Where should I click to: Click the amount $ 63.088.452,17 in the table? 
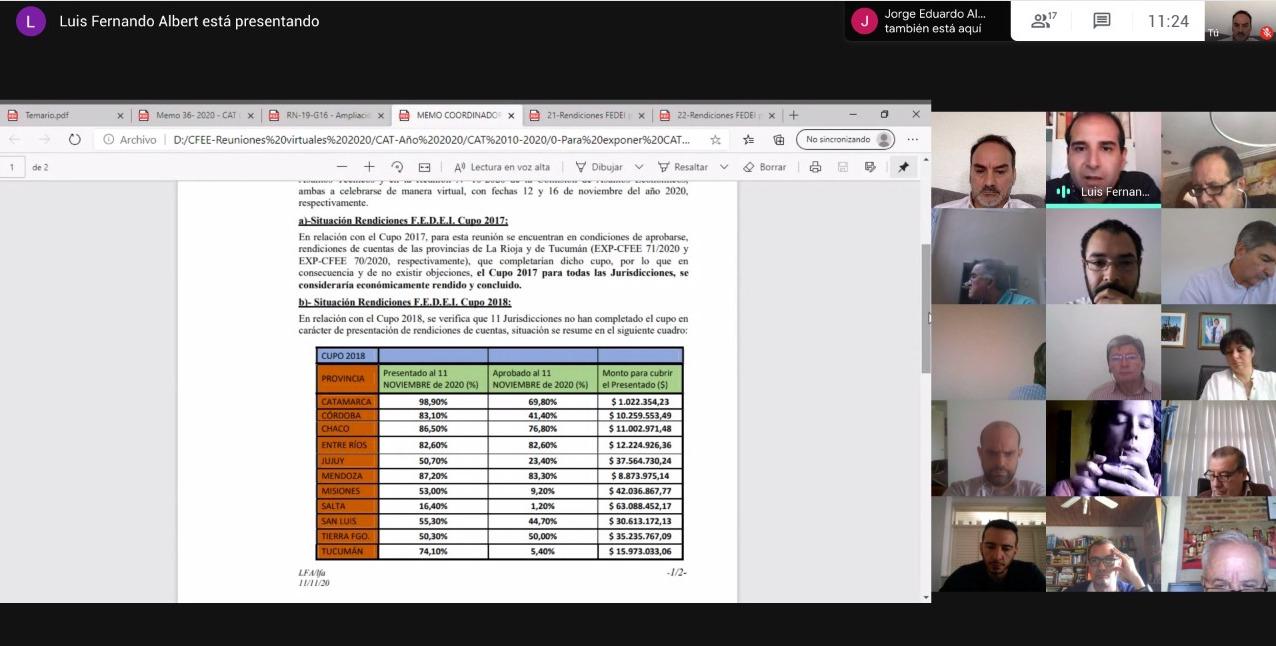[640, 506]
